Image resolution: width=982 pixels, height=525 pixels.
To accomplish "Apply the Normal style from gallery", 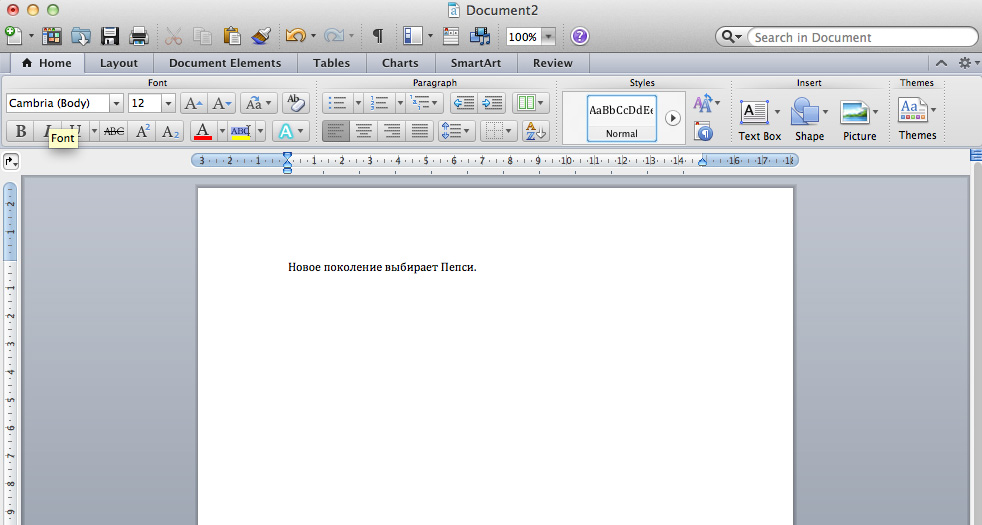I will coord(621,118).
